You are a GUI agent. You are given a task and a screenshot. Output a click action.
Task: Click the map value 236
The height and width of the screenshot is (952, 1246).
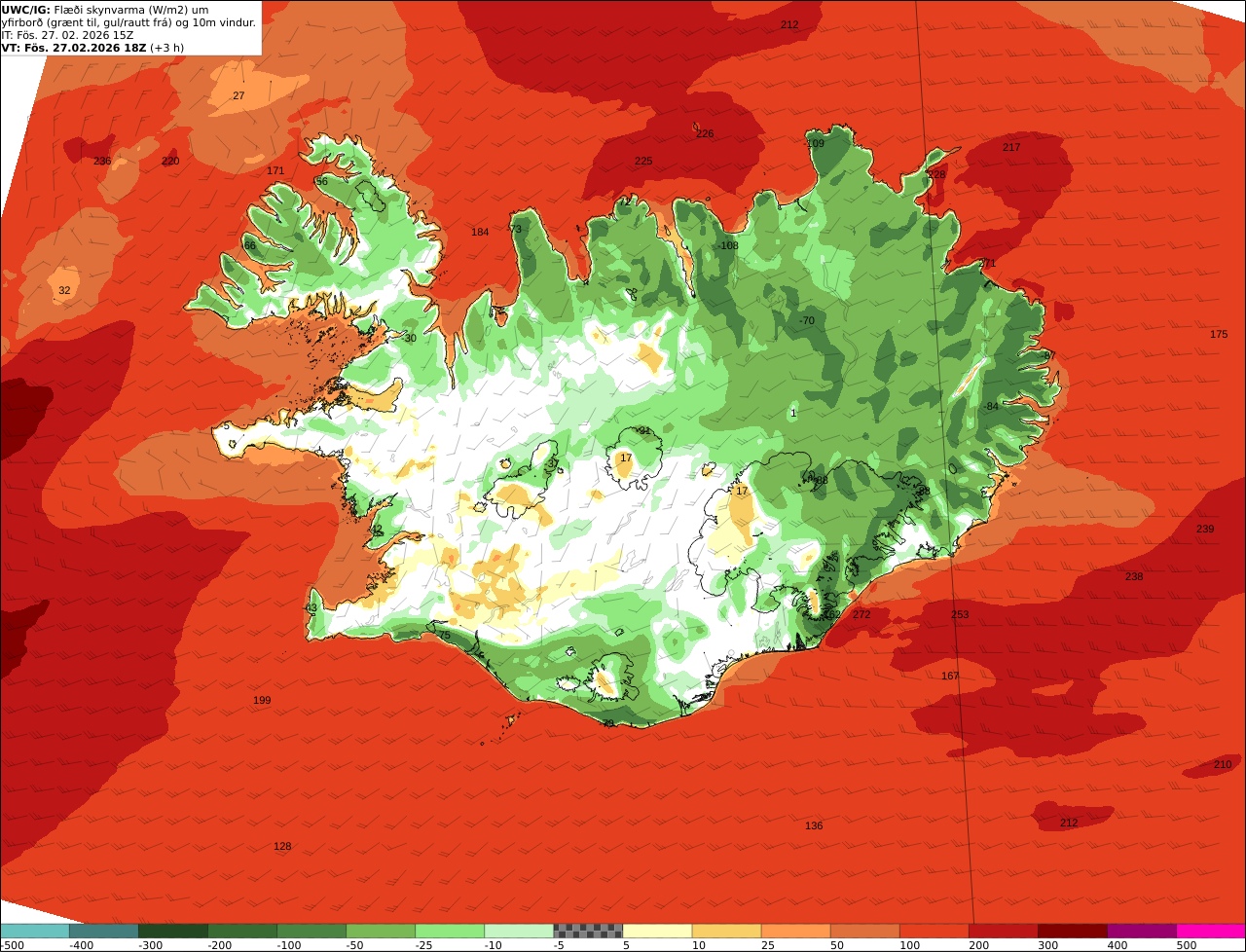[x=102, y=162]
